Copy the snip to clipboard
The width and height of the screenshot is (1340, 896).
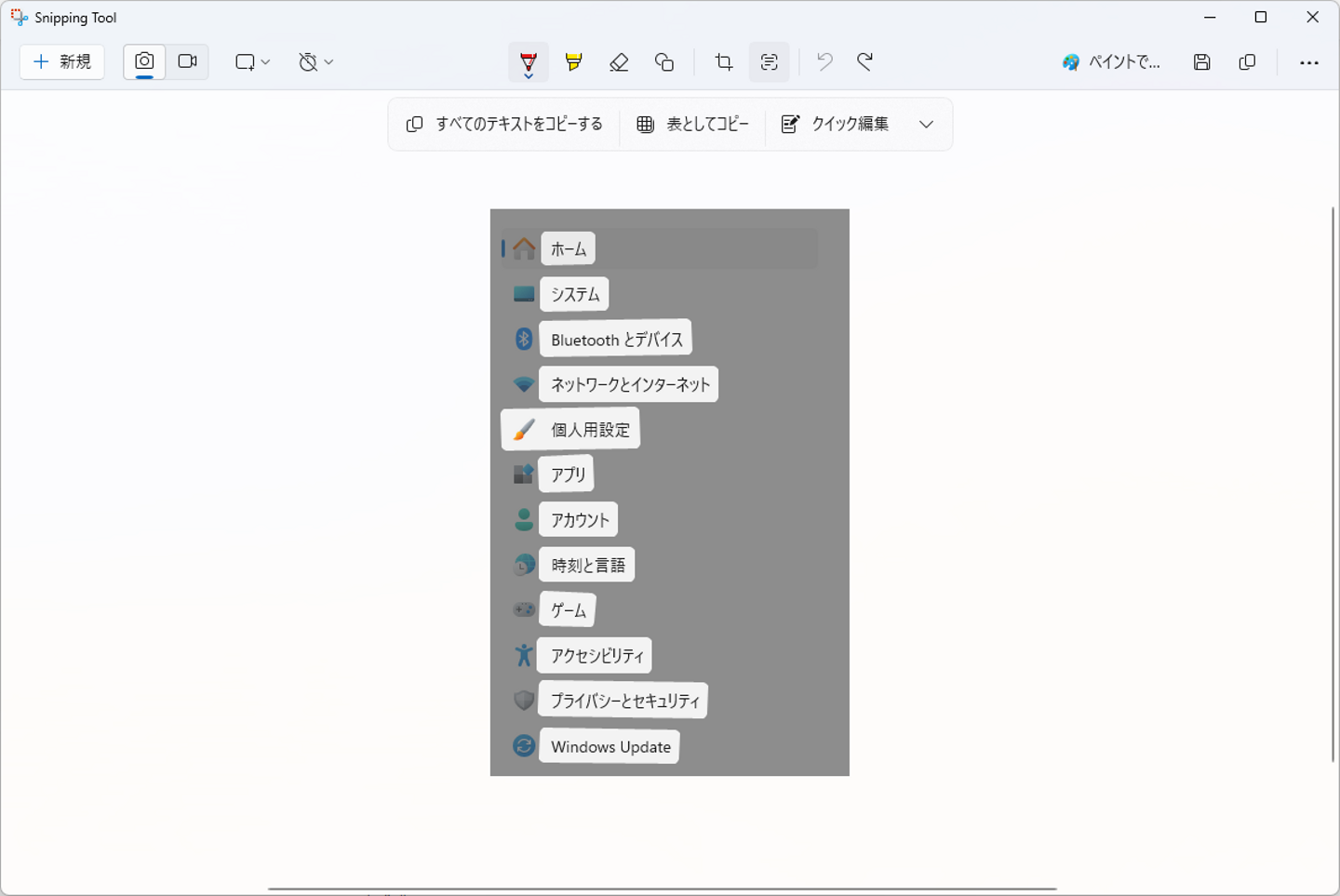point(1248,62)
